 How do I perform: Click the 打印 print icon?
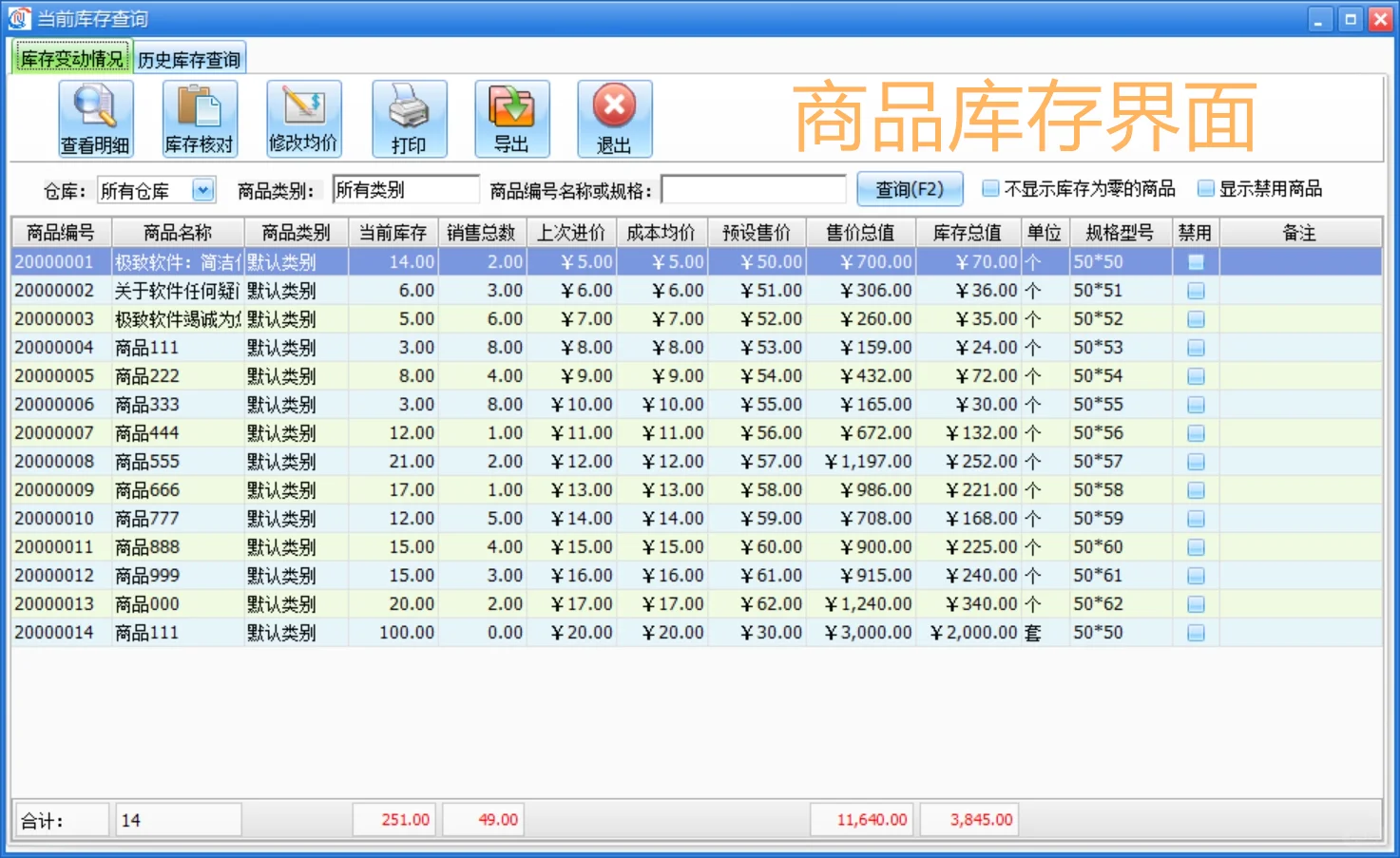409,118
